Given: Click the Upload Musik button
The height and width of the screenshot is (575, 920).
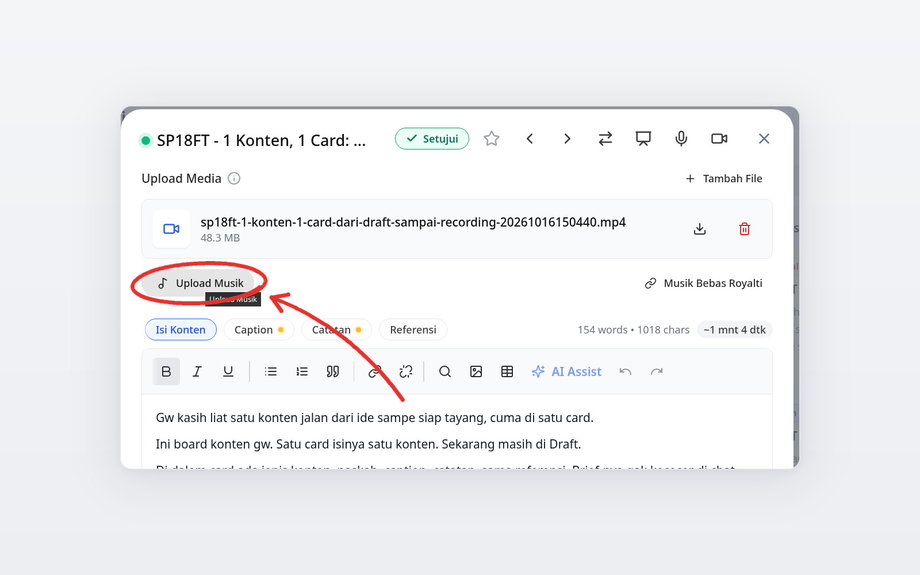Looking at the screenshot, I should [x=199, y=283].
